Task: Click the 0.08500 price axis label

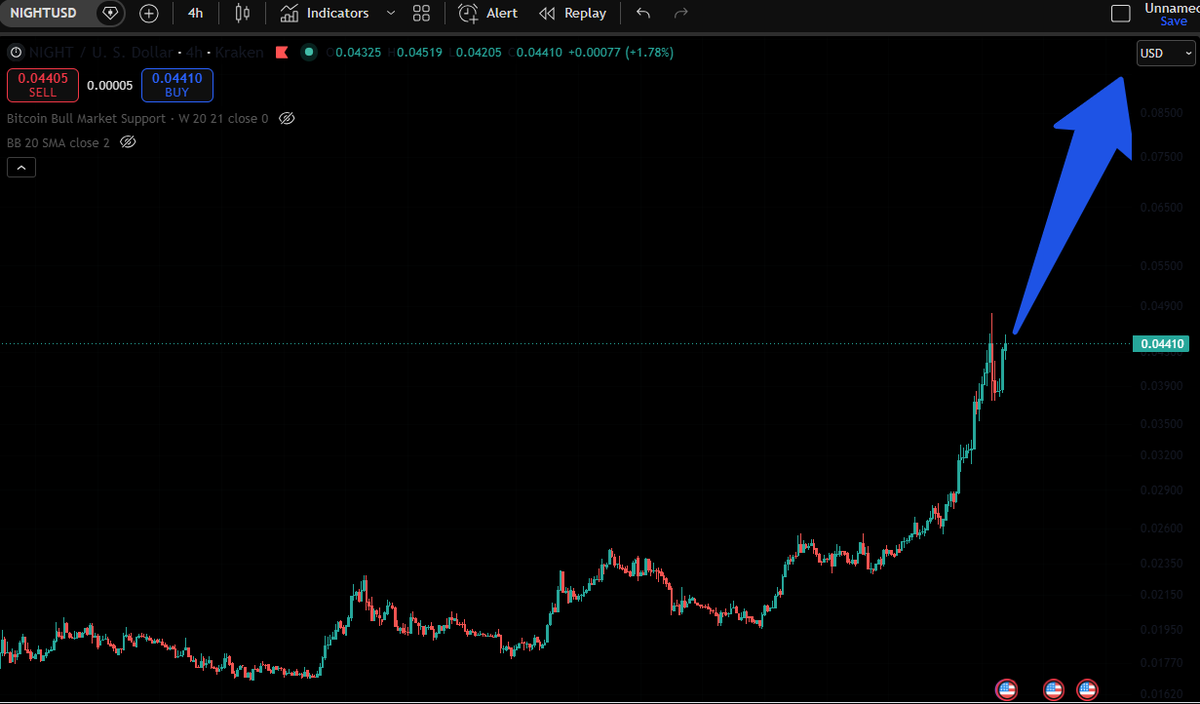Action: click(x=1162, y=114)
